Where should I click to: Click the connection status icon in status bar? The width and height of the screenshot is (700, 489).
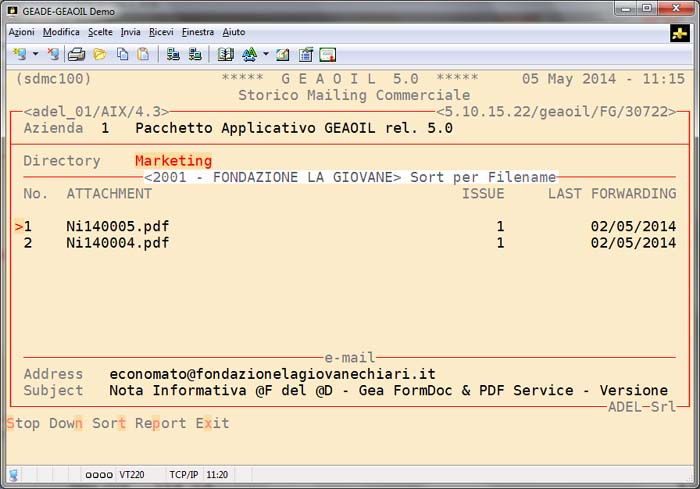point(14,475)
